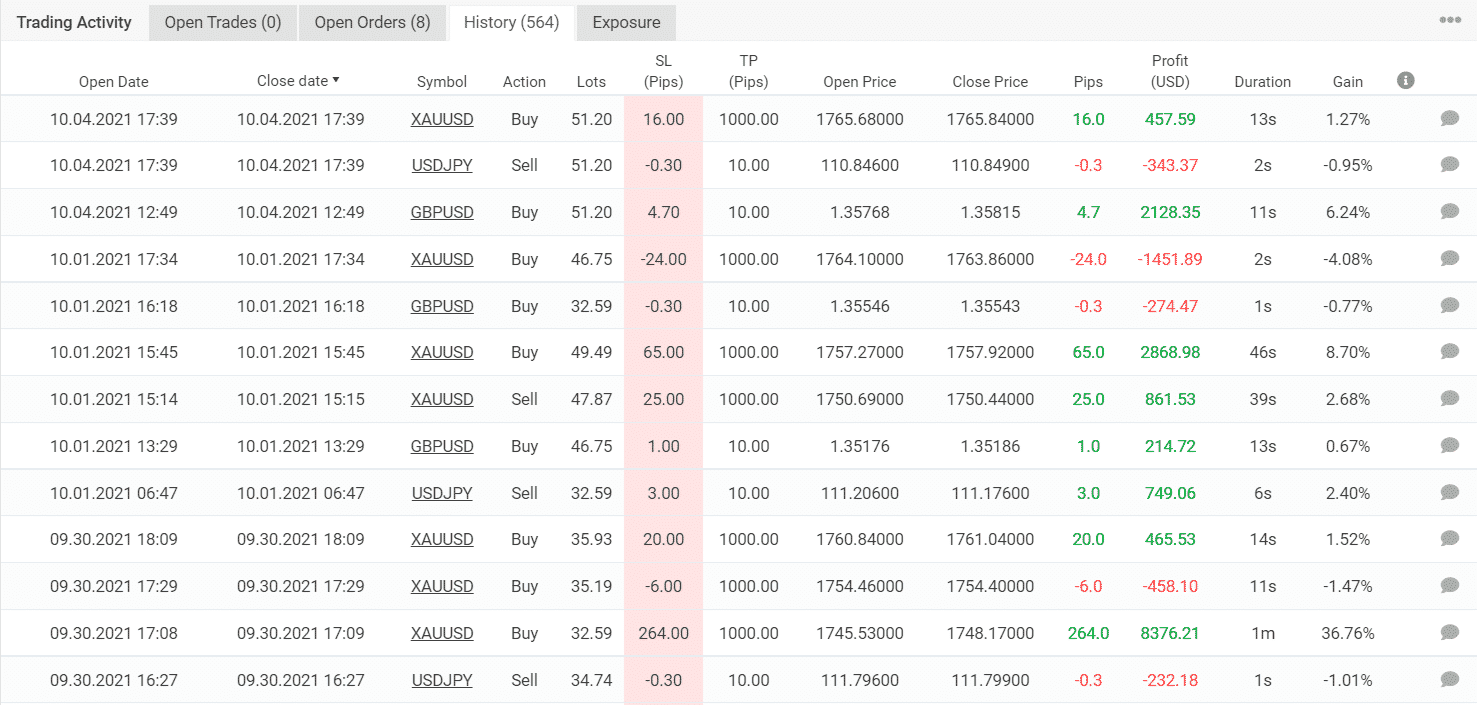Click the 8376.21 profit value
This screenshot has height=705, width=1477.
click(1170, 633)
